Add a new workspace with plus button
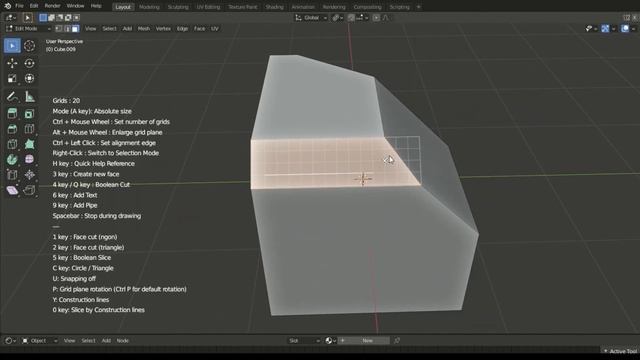 pos(418,7)
